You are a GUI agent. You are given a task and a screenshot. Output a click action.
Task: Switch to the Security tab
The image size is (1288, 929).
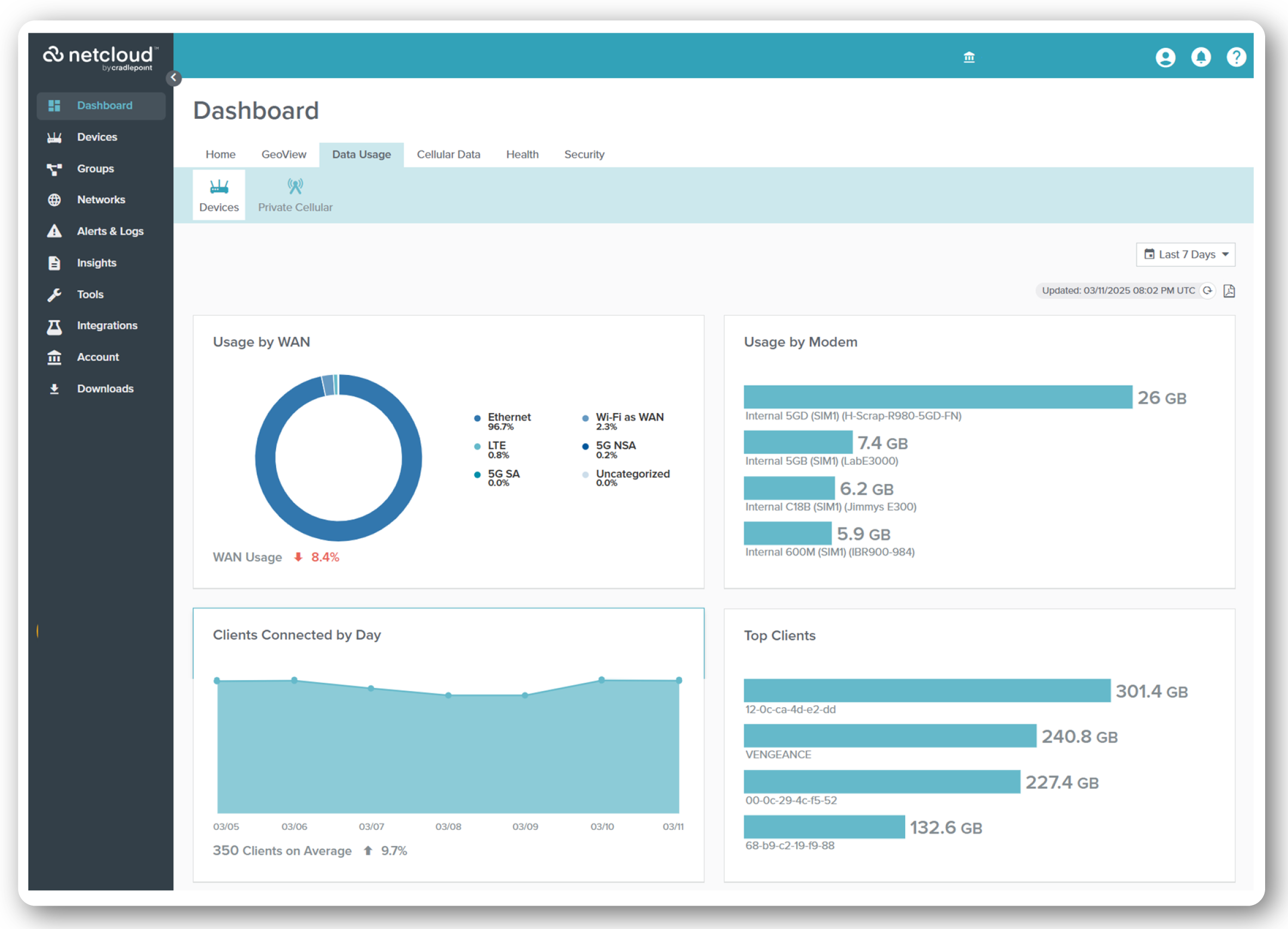point(584,155)
